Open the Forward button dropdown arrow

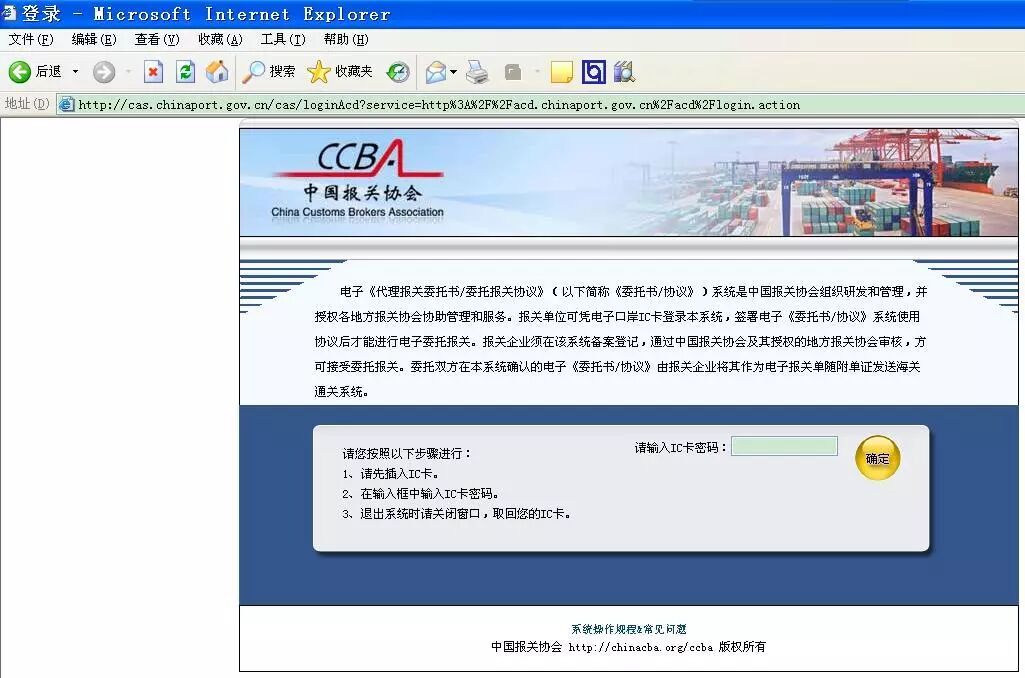pyautogui.click(x=126, y=72)
